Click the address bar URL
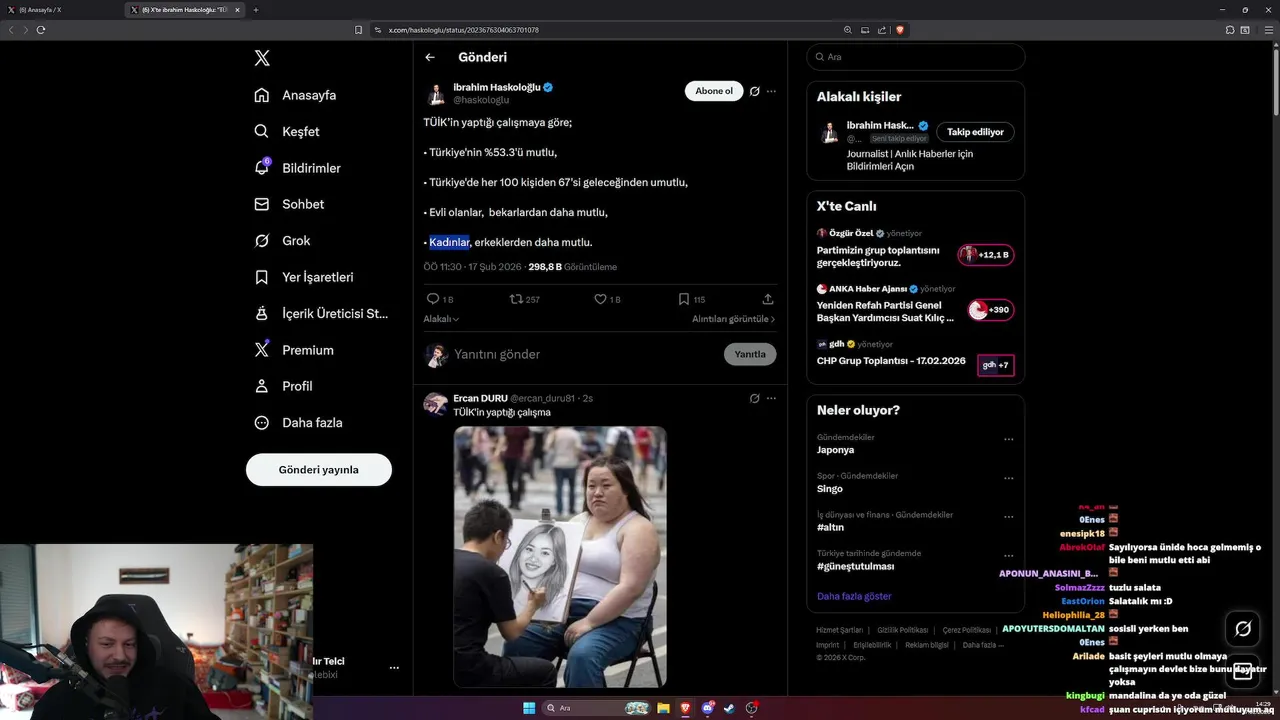Image resolution: width=1280 pixels, height=720 pixels. click(x=463, y=30)
